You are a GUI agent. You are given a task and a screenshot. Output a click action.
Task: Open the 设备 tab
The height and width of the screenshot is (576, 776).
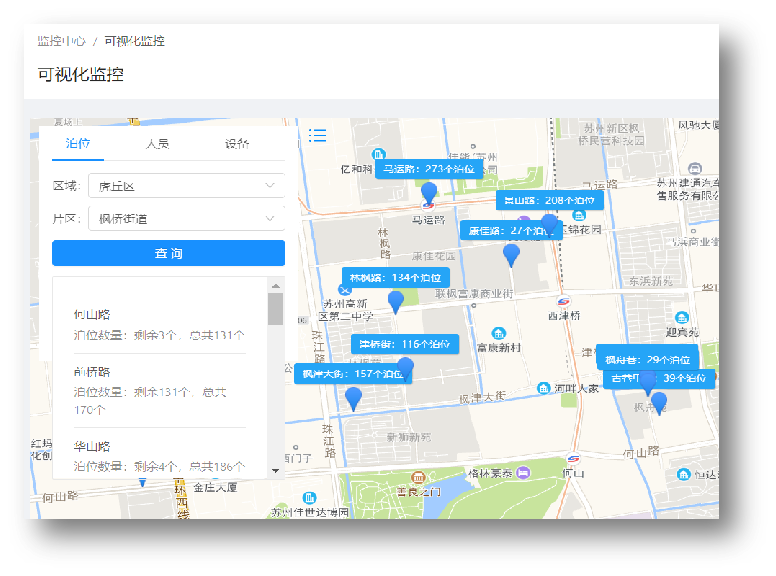[237, 143]
